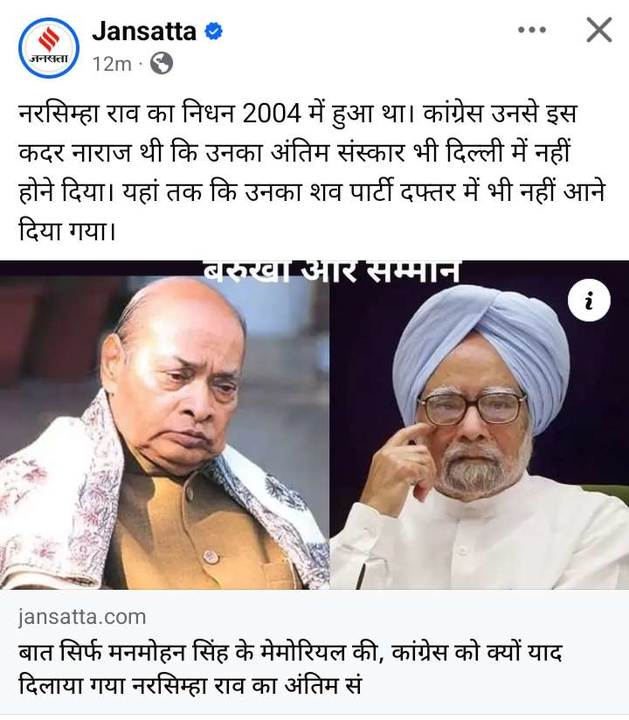Dismiss the post with the X icon
Image resolution: width=629 pixels, height=720 pixels.
tap(599, 30)
